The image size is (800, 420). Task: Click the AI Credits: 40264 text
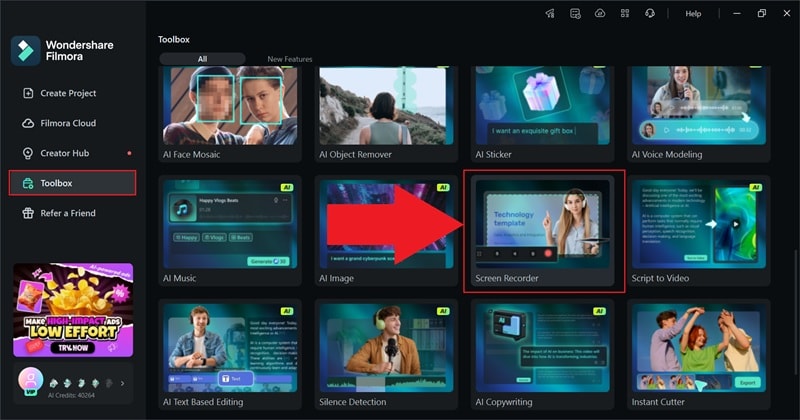pos(71,396)
